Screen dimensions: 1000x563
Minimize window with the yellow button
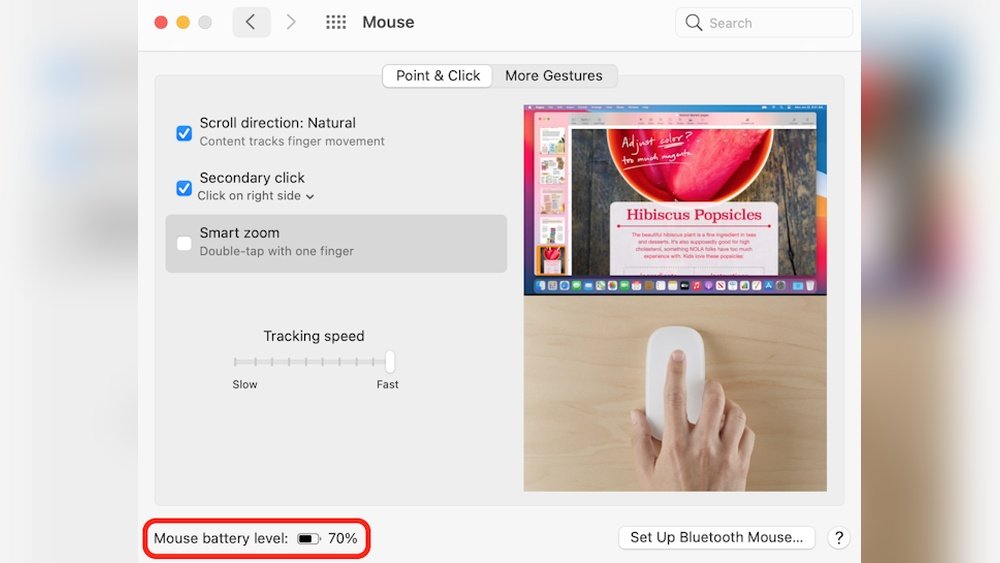[x=183, y=22]
